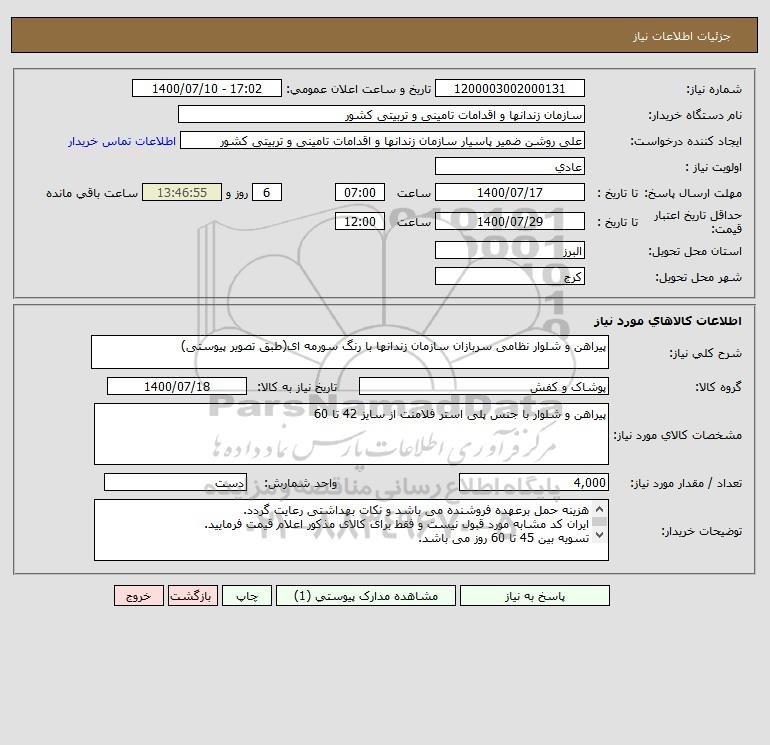Click the بازگشت back button
This screenshot has height=745, width=770.
pos(192,596)
